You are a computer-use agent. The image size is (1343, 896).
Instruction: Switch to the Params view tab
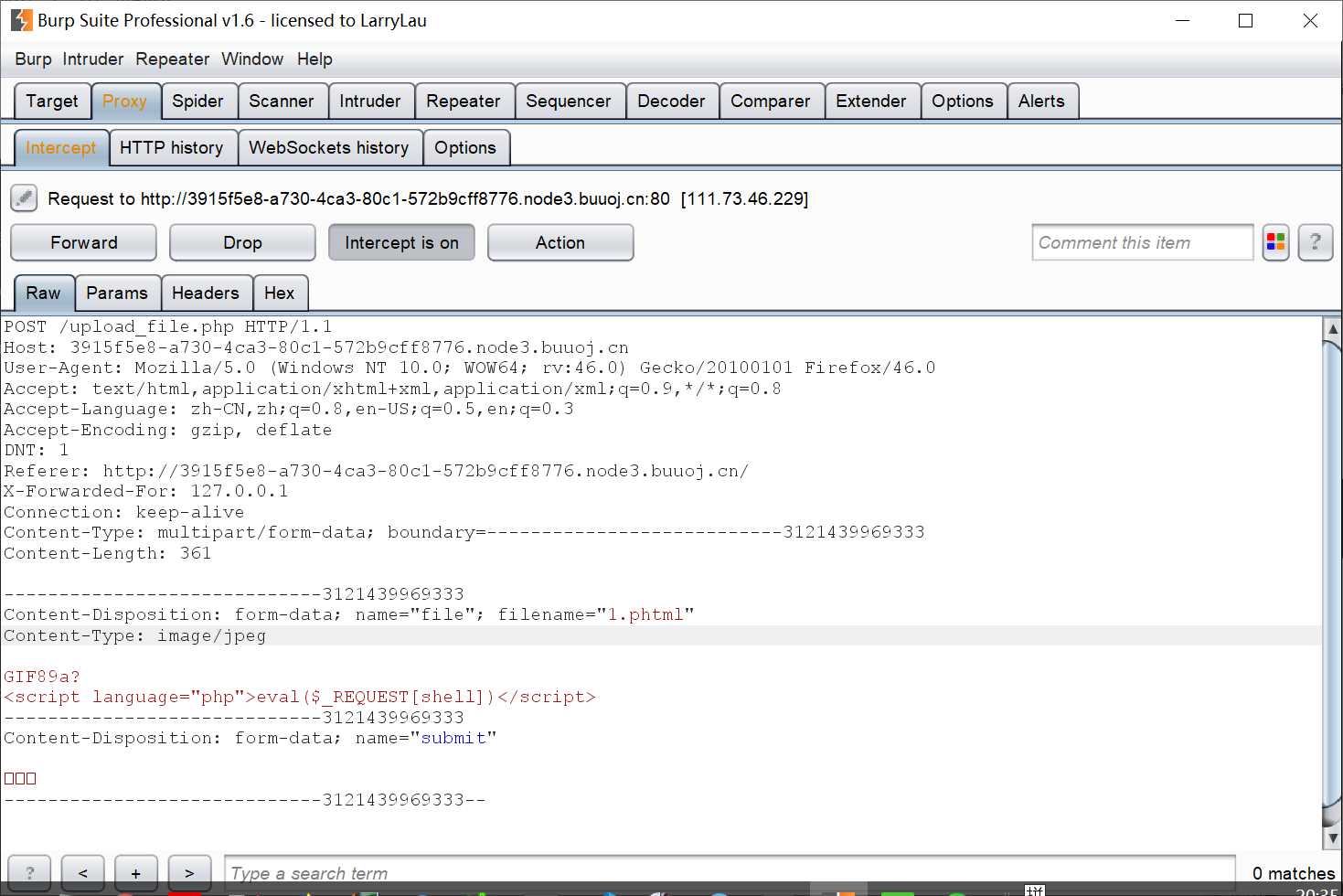[x=117, y=293]
